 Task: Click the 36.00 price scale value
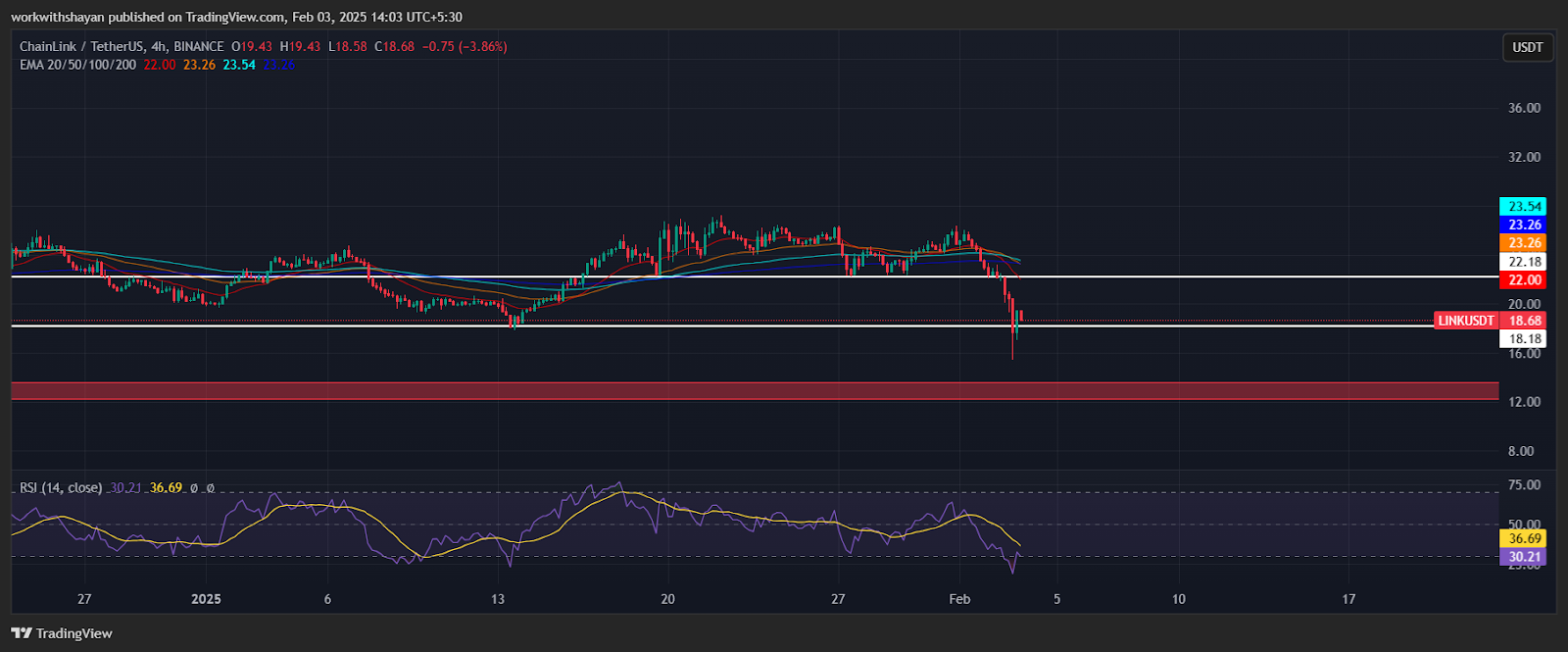pos(1524,108)
